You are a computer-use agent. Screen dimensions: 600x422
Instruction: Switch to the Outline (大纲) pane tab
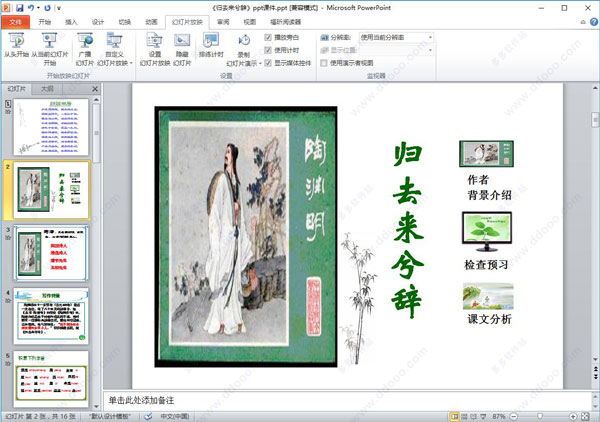pos(47,88)
